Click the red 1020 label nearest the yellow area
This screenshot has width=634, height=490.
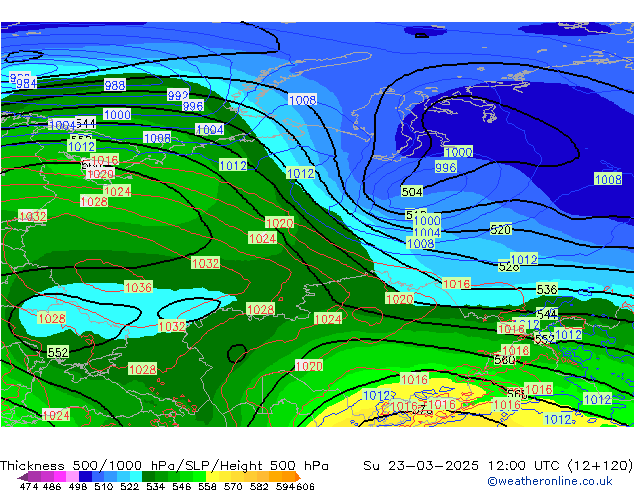(x=309, y=366)
